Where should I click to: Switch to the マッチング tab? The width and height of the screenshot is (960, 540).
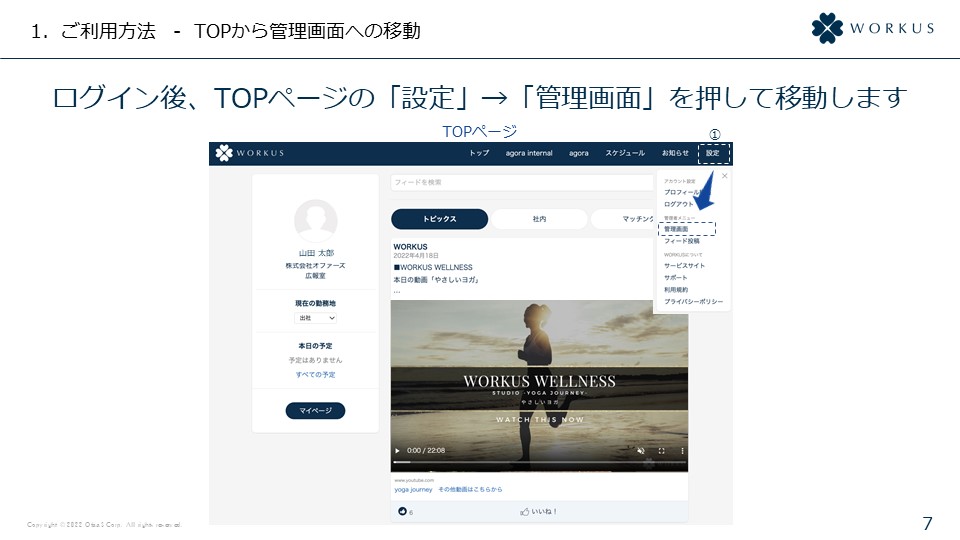click(623, 219)
